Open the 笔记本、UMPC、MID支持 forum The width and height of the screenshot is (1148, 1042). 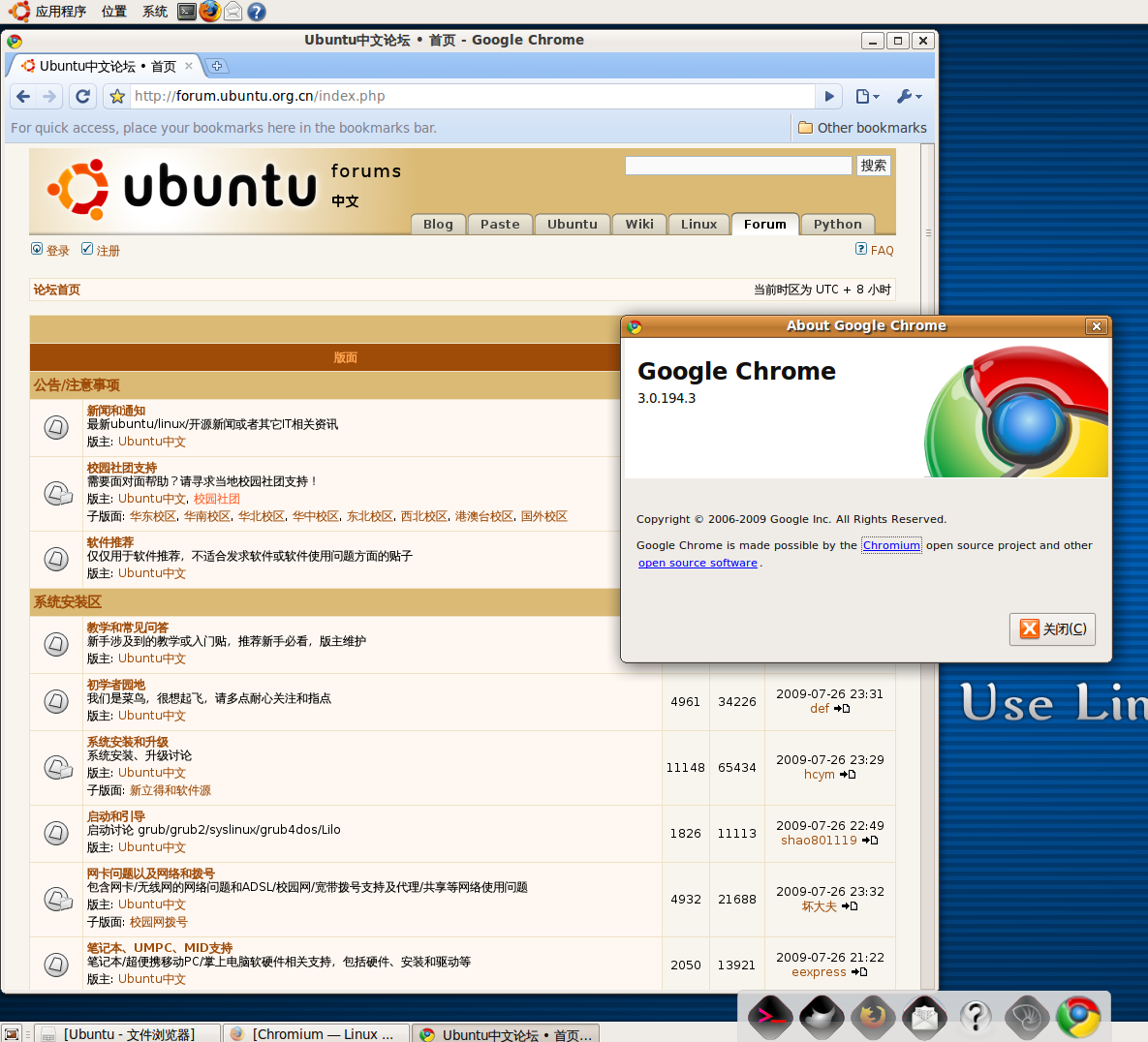[x=160, y=948]
